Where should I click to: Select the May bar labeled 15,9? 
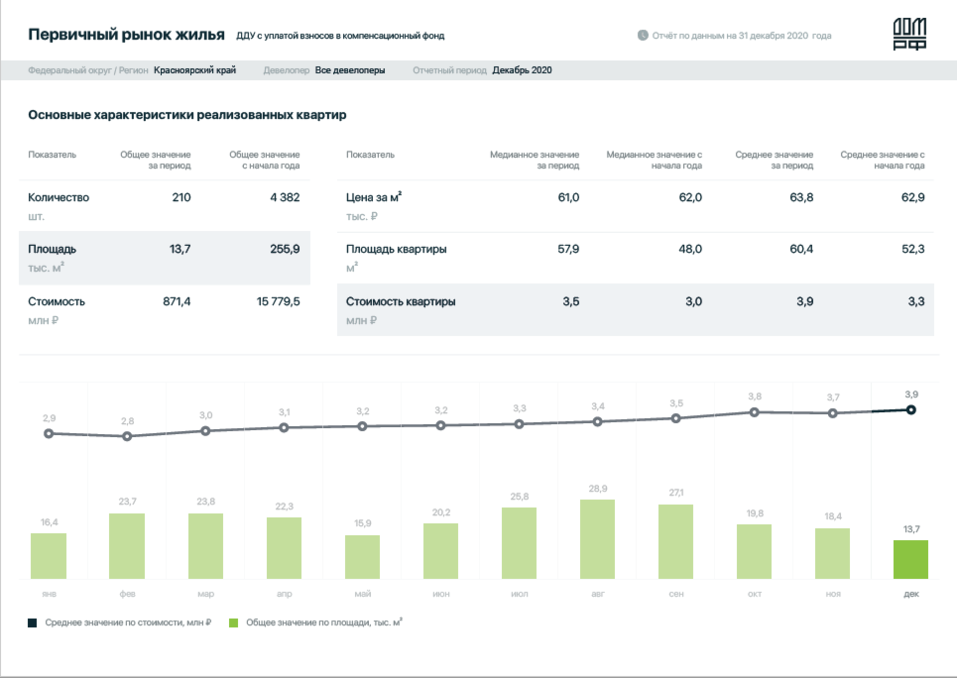[x=362, y=557]
